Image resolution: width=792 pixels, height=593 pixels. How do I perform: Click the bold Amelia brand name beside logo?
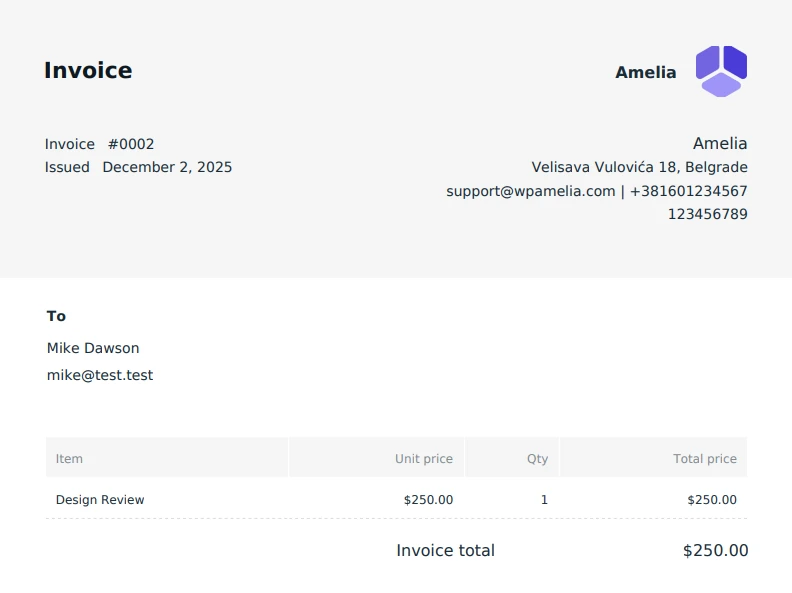[645, 72]
